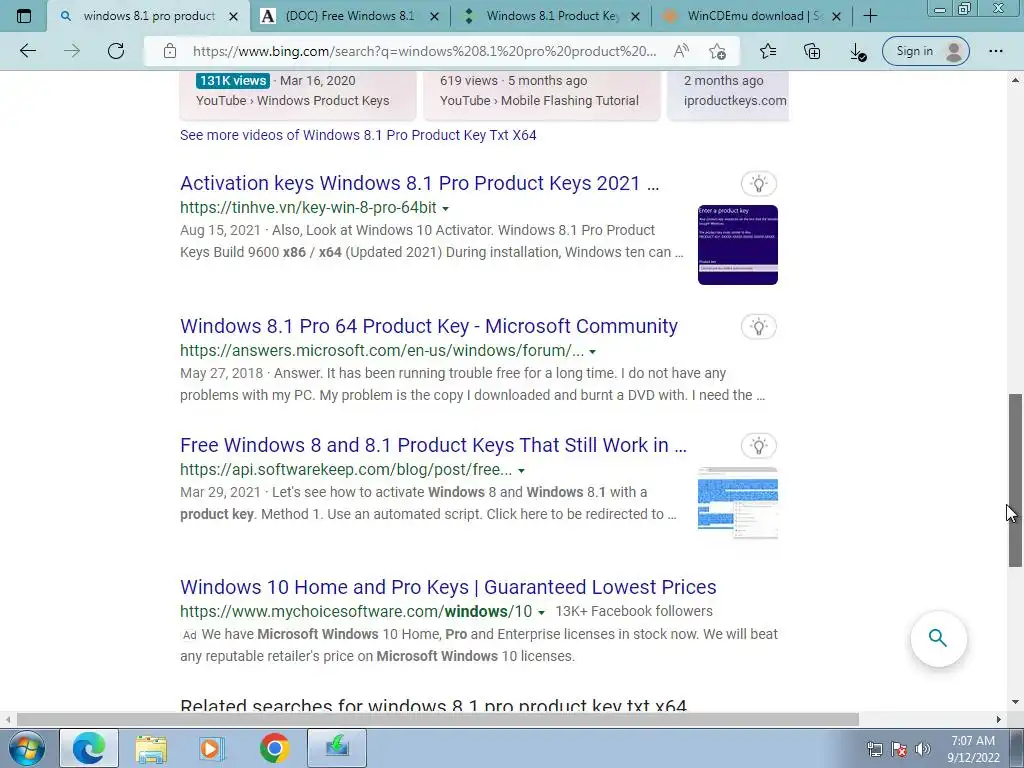Click lightbulb insight for Free Windows 8 result
This screenshot has height=768, width=1024.
coord(758,445)
